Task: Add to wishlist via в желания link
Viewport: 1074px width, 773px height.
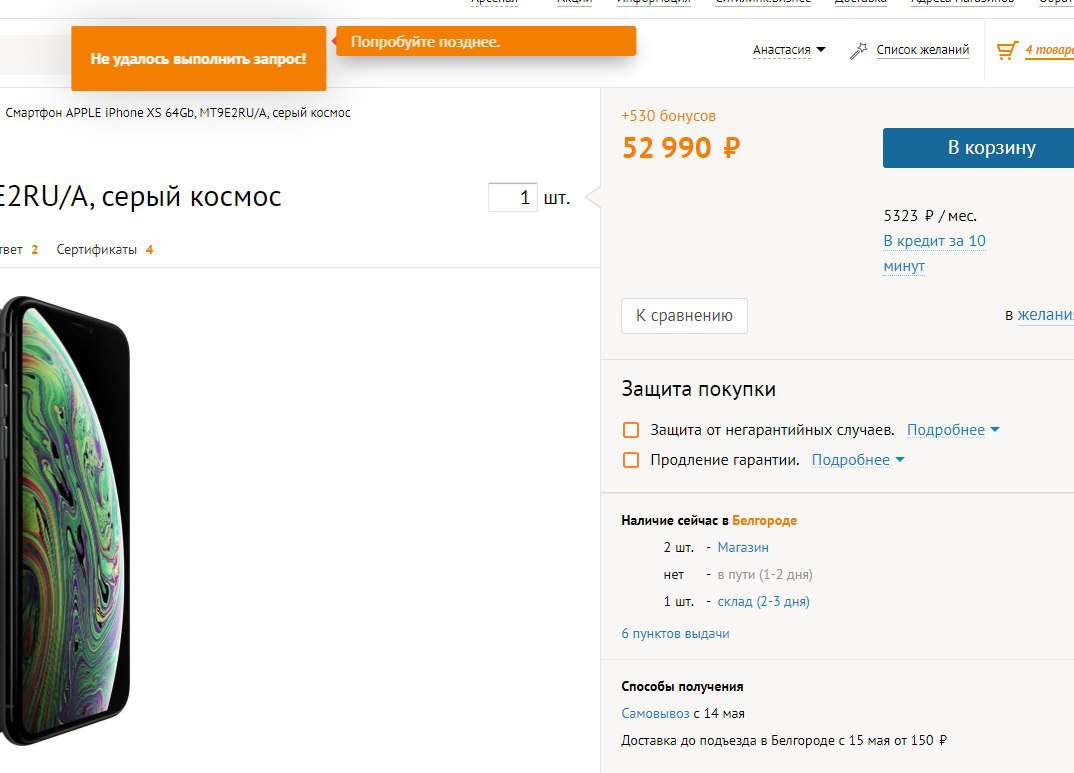Action: (x=1045, y=315)
